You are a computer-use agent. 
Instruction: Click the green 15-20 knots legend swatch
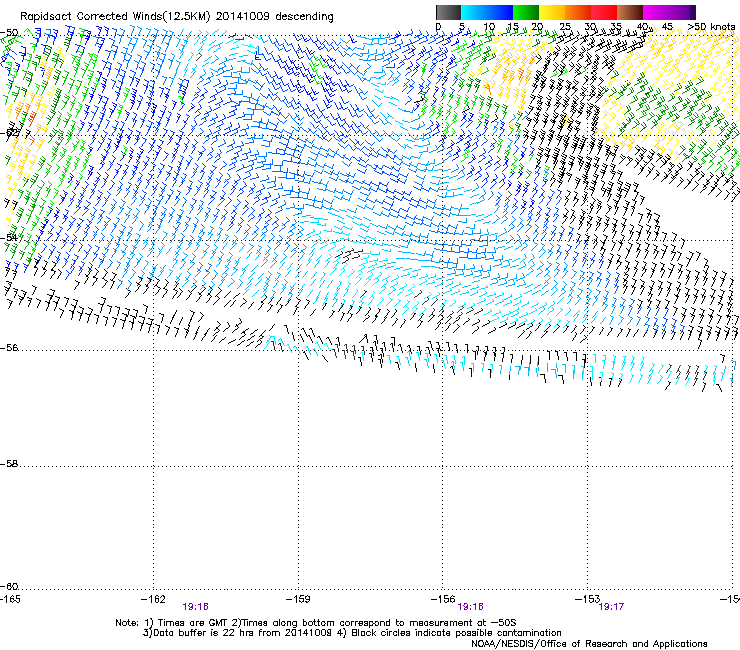(x=526, y=12)
